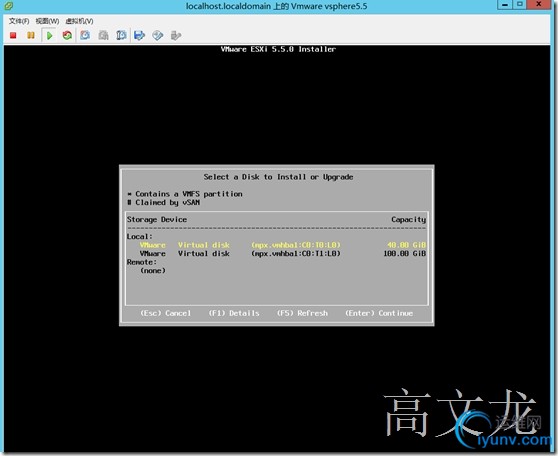Click the Reset virtual machine icon
The width and height of the screenshot is (558, 456).
[x=67, y=35]
